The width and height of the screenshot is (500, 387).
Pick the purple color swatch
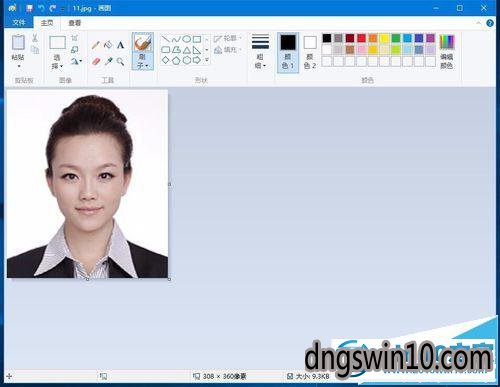pyautogui.click(x=430, y=38)
